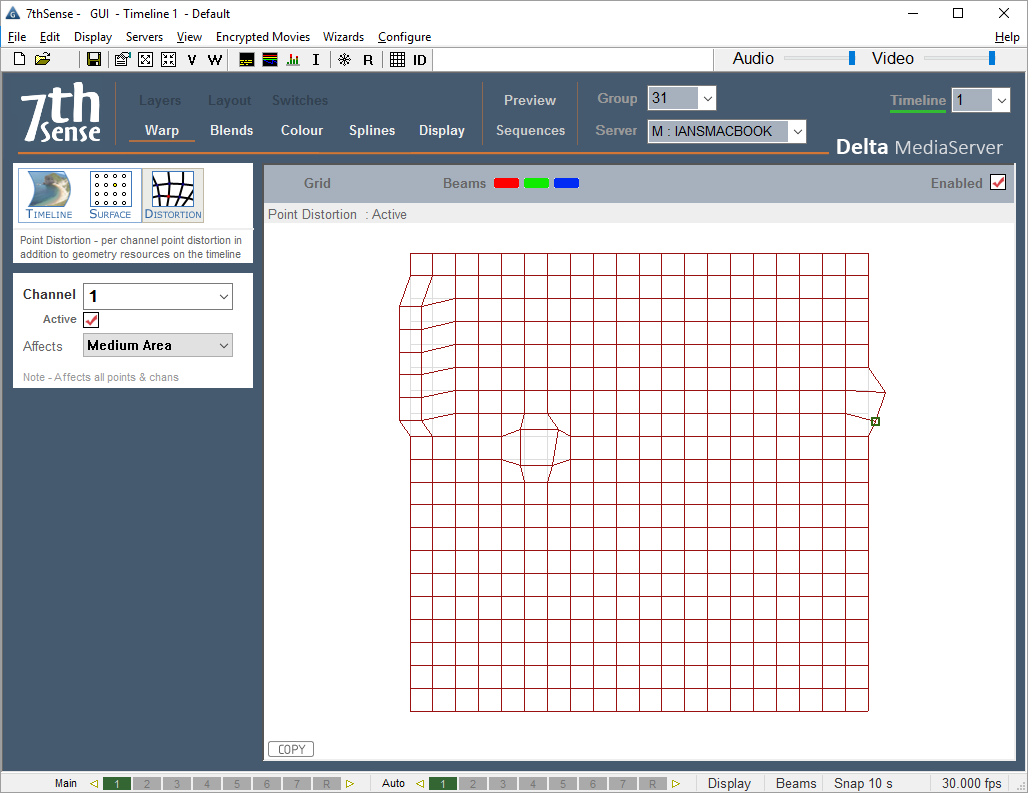Open the Configure menu
The image size is (1028, 793).
(405, 37)
